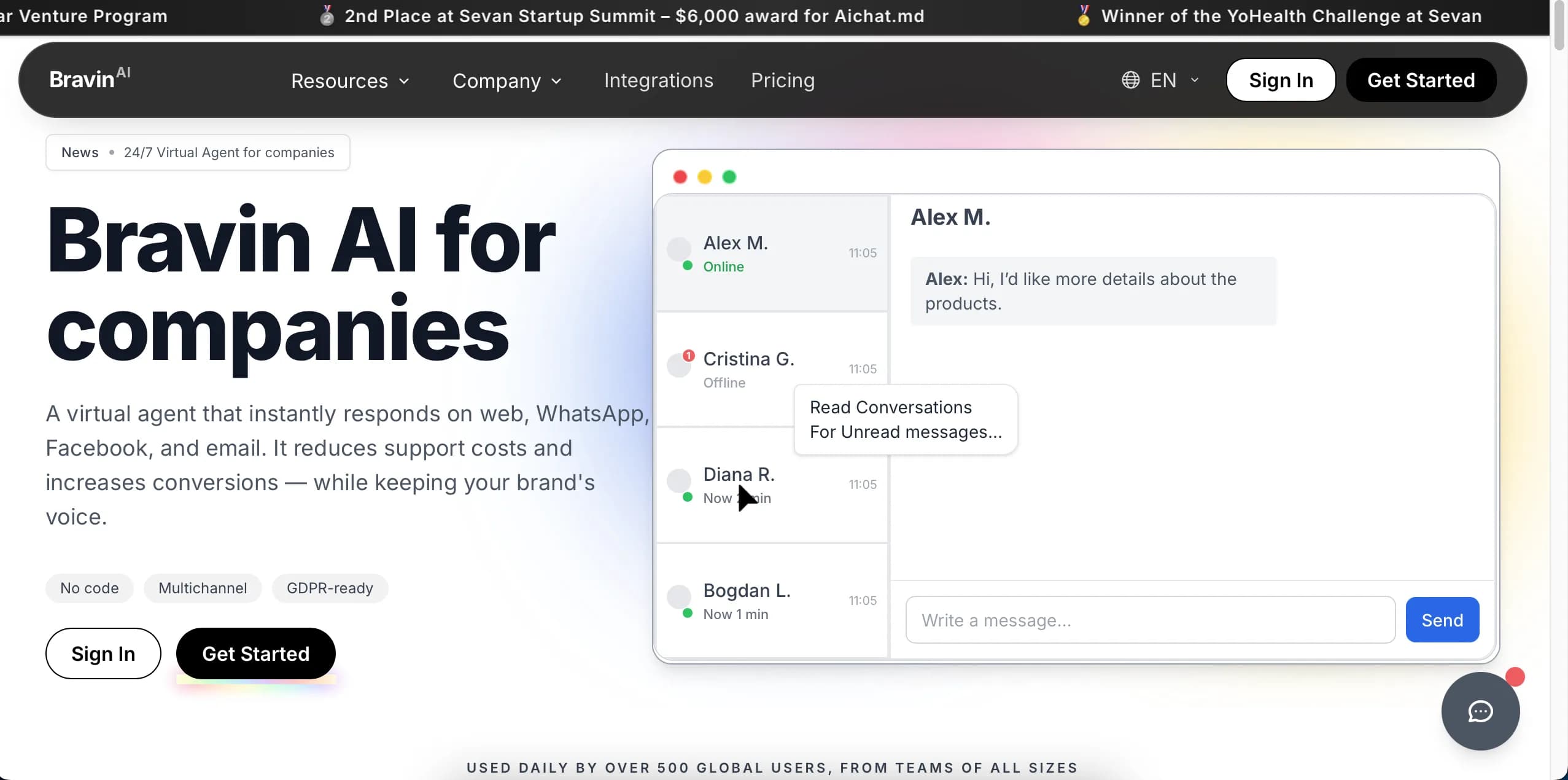Click the hero Sign In button
The height and width of the screenshot is (780, 1568).
tap(103, 653)
